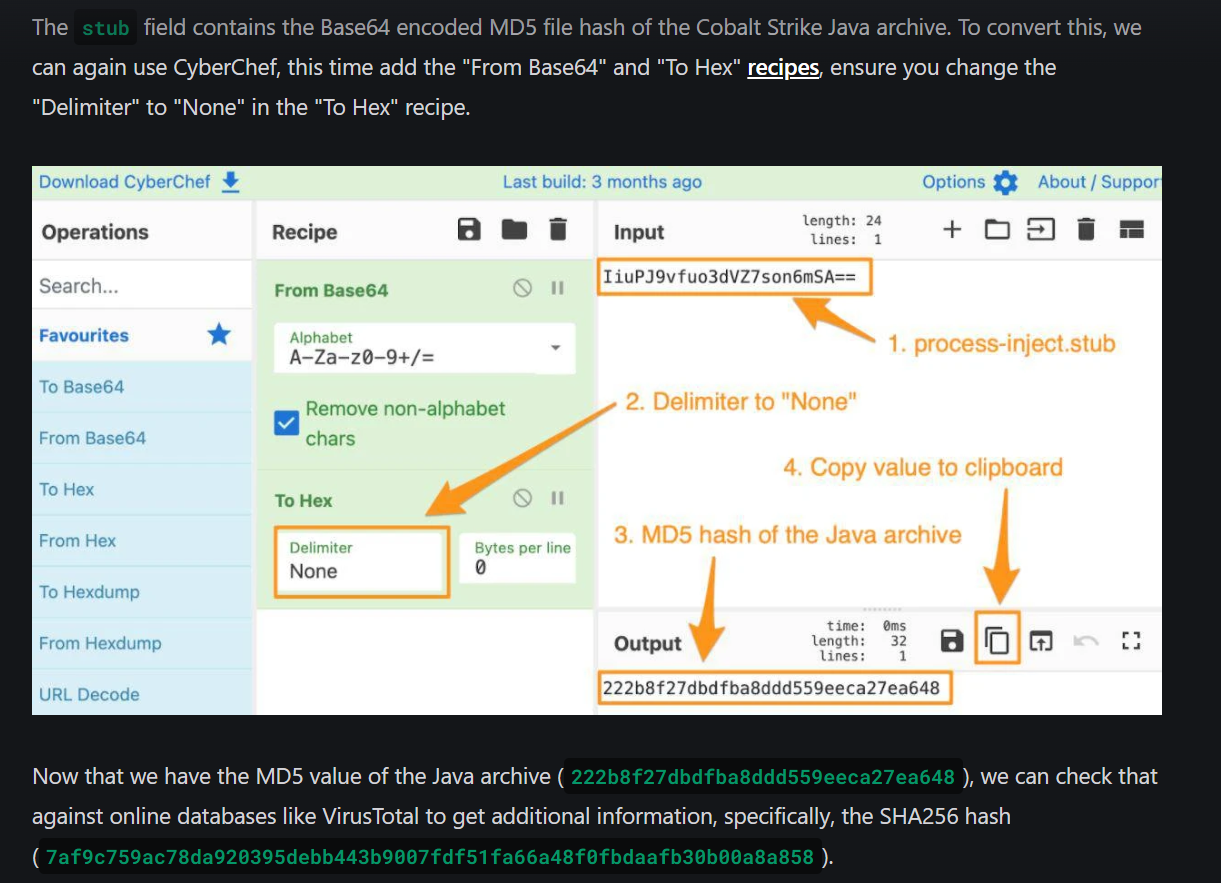The width and height of the screenshot is (1221, 883).
Task: Select To Base64 in the Operations list
Action: [x=142, y=387]
